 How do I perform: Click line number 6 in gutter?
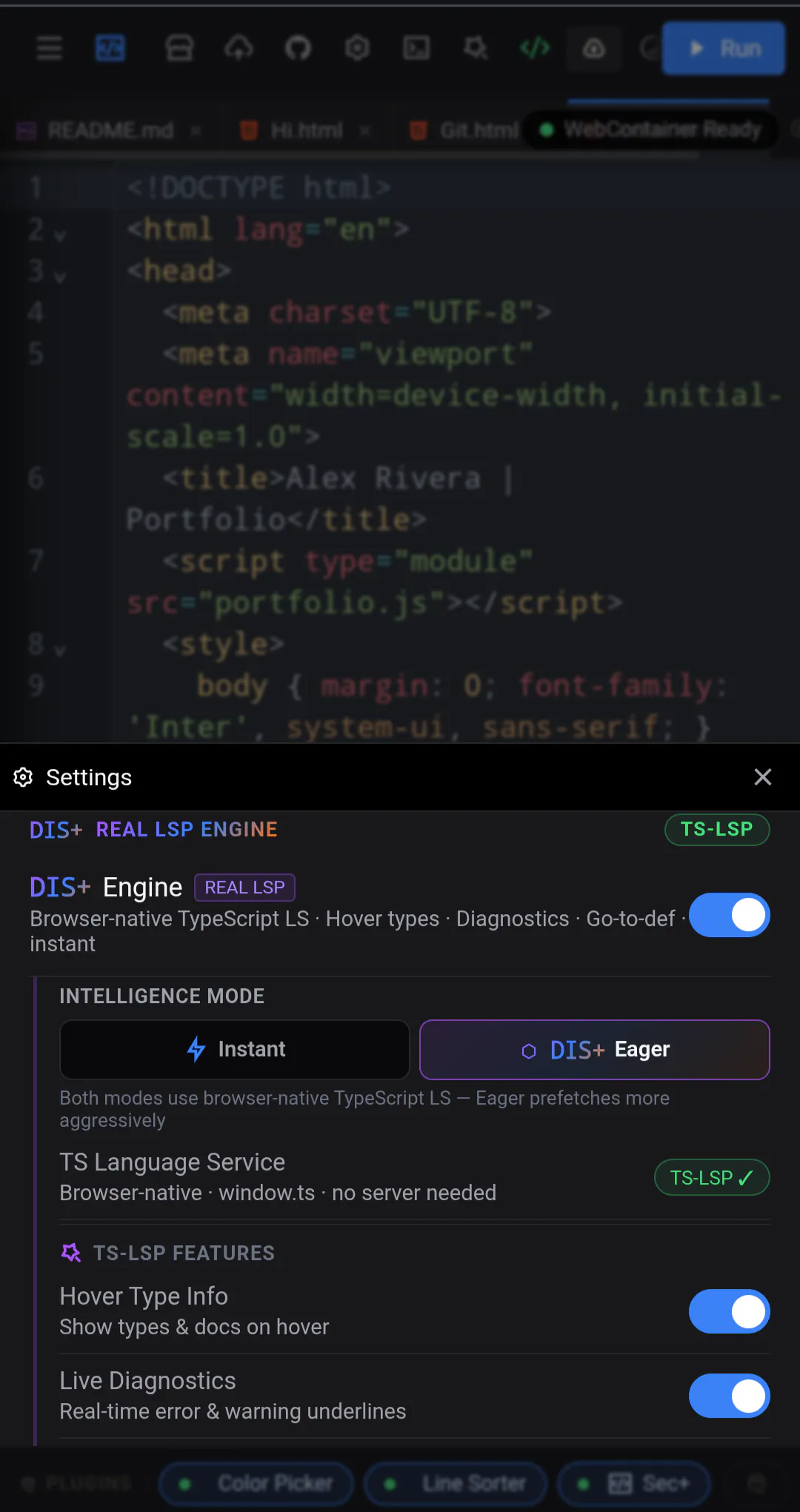pos(36,479)
